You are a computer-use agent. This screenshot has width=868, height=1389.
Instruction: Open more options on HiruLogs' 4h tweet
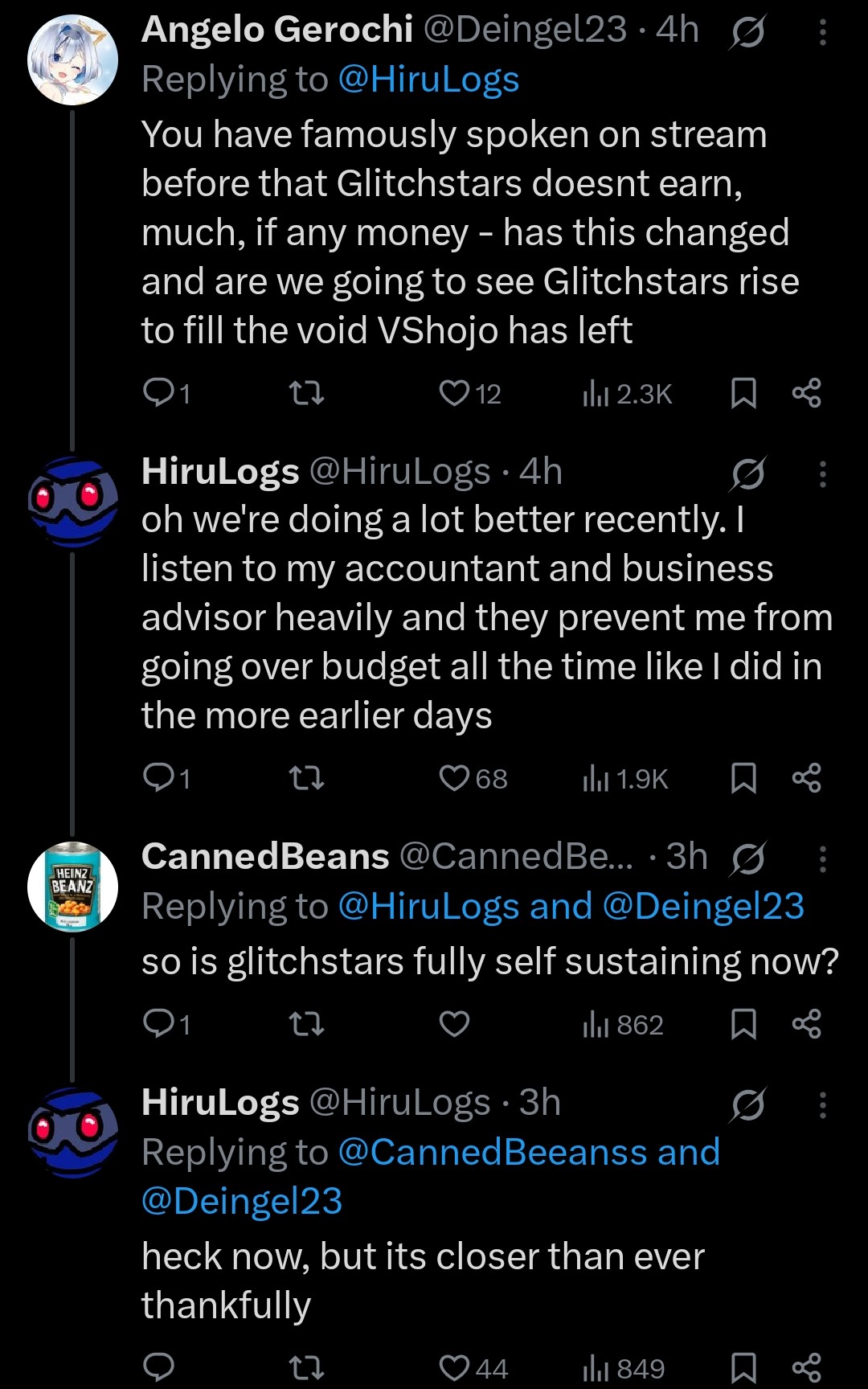coord(822,474)
